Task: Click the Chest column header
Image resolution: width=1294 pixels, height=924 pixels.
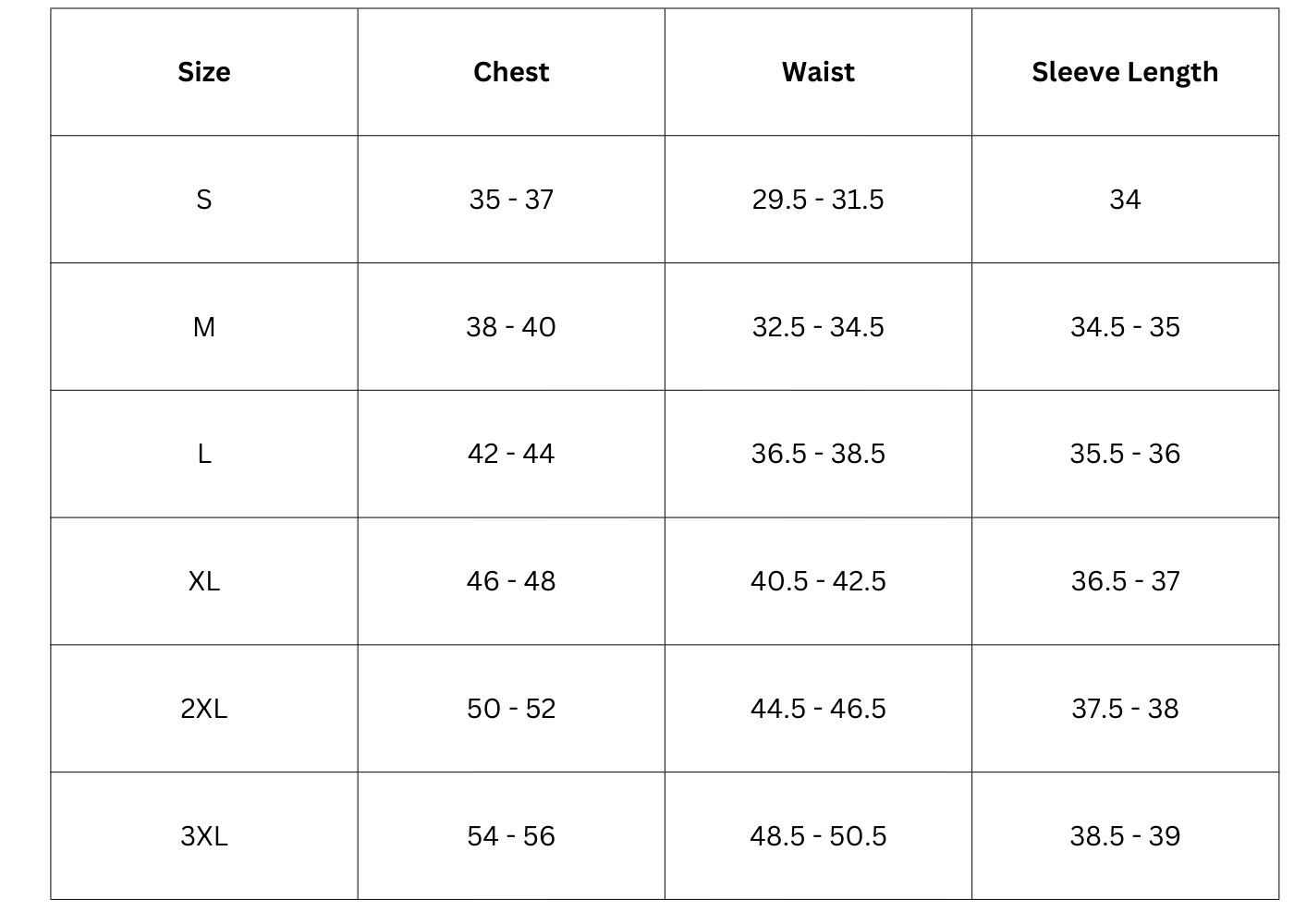Action: coord(511,72)
